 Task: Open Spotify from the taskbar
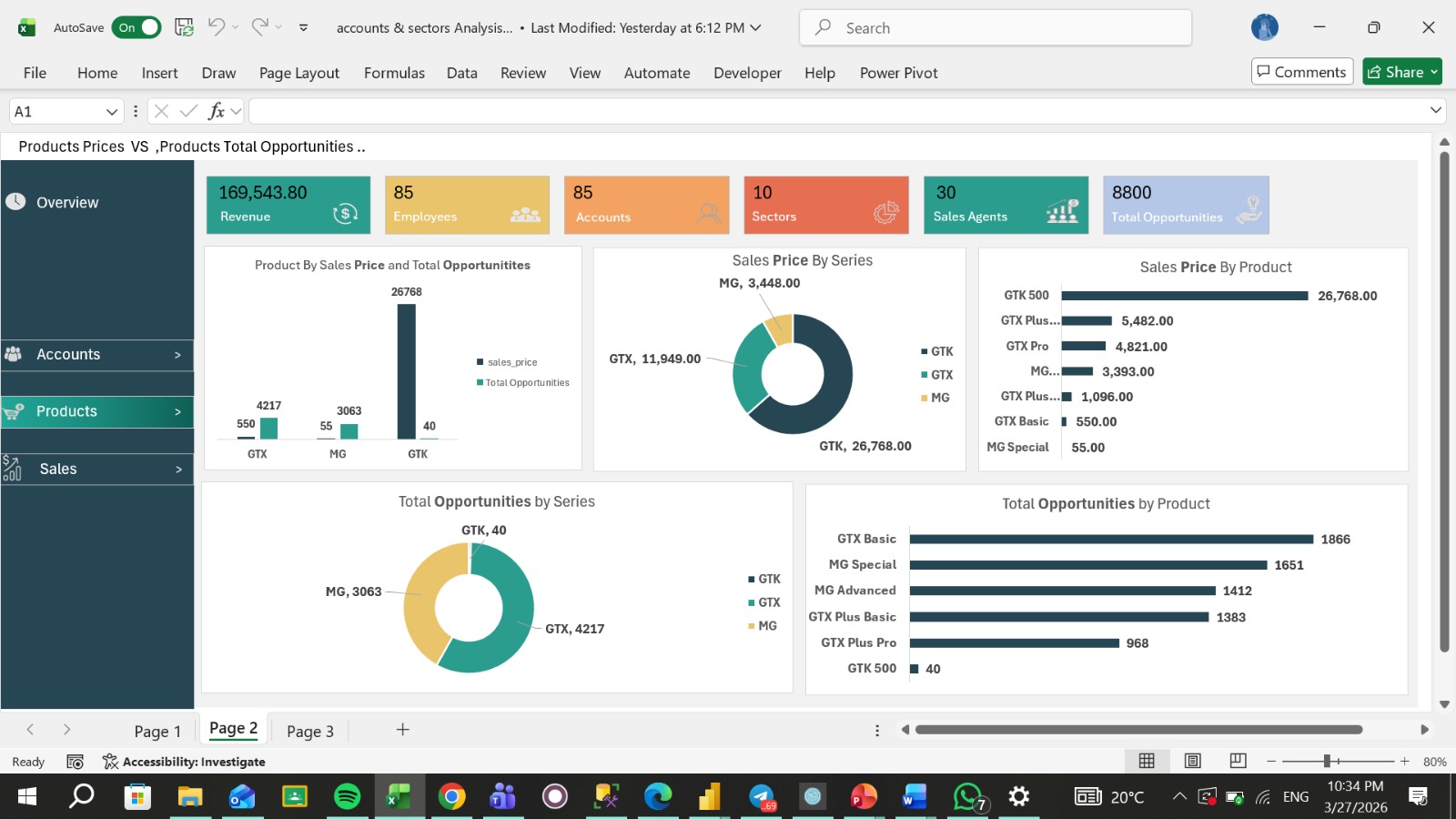pos(347,796)
